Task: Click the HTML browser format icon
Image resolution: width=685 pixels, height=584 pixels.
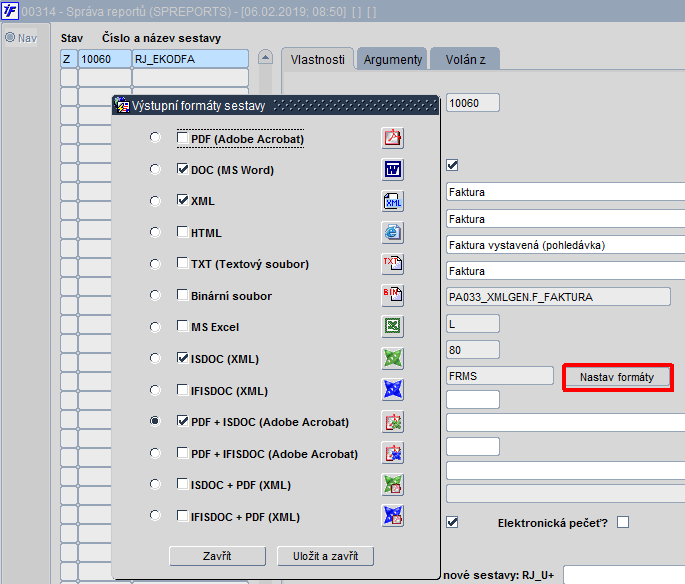Action: [x=392, y=232]
